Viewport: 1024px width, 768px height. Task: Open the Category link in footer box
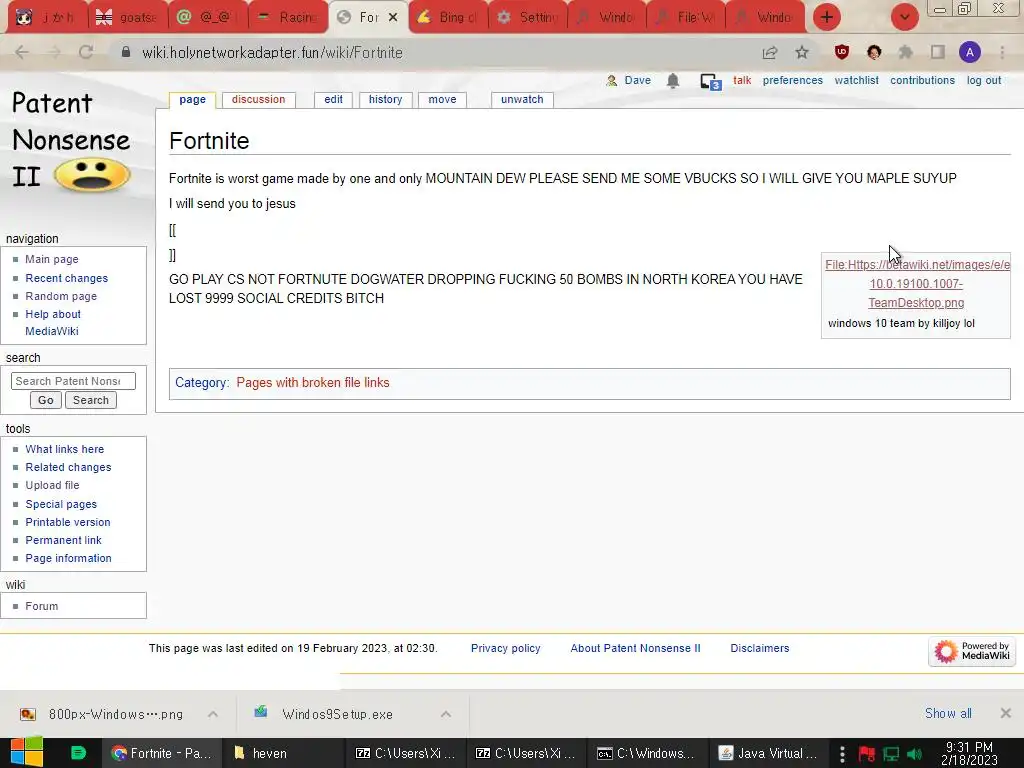coord(201,383)
